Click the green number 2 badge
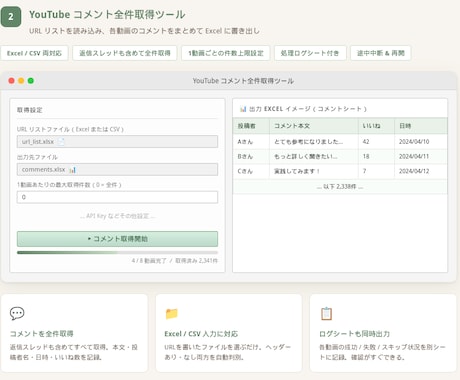 pyautogui.click(x=11, y=16)
